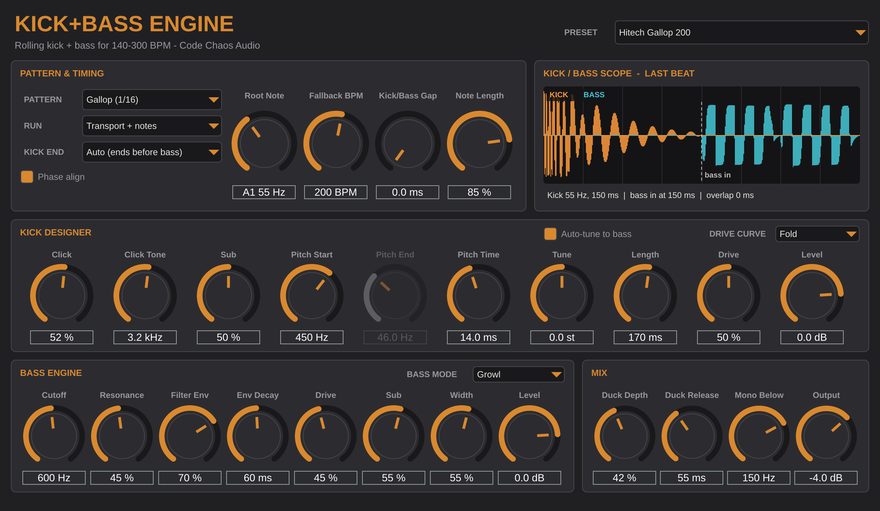Click the Kick/Bass Gap knob
The image size is (880, 511).
[407, 142]
